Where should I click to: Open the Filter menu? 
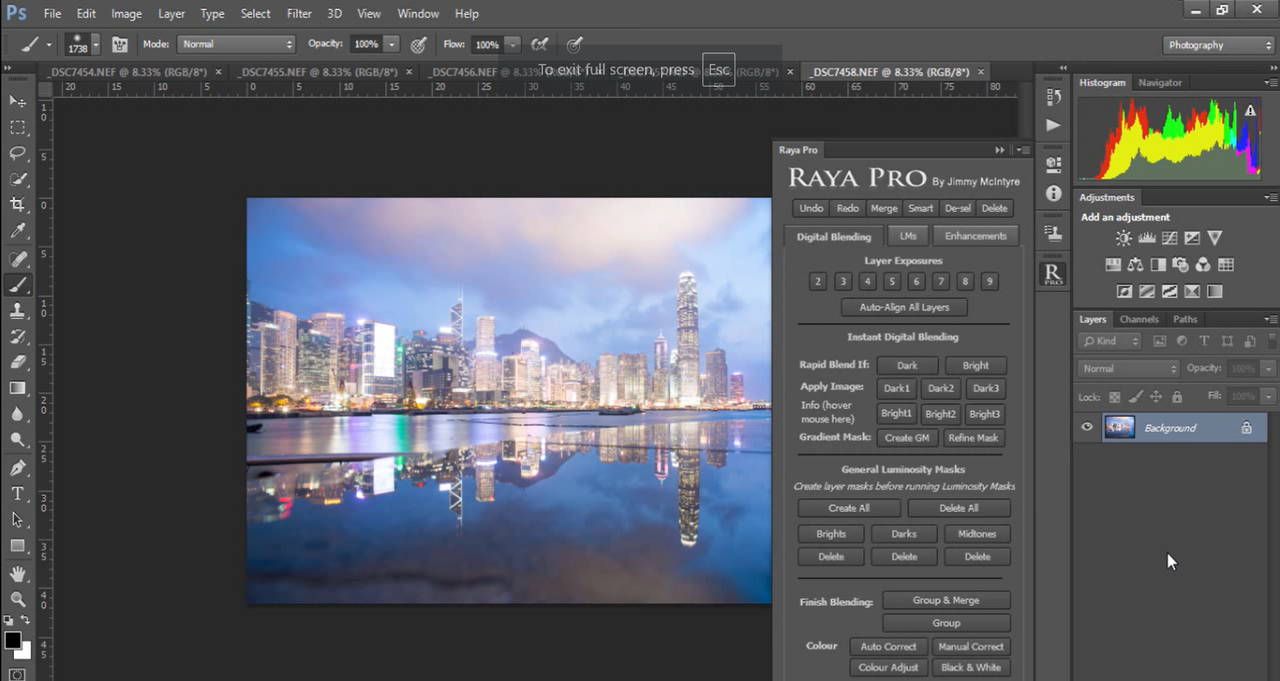(299, 14)
